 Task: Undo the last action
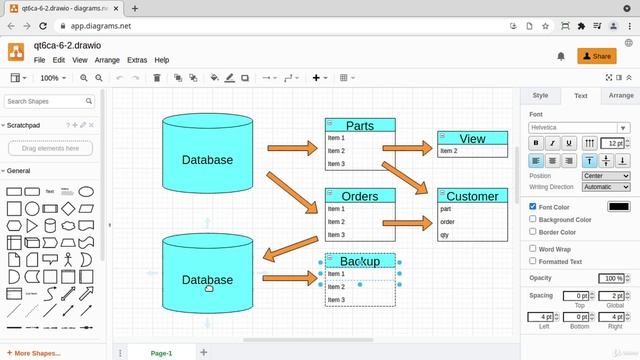[120, 78]
